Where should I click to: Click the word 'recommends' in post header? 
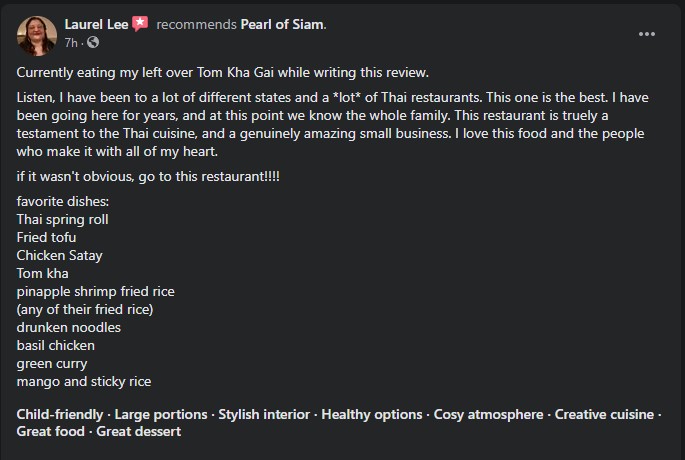coord(196,24)
